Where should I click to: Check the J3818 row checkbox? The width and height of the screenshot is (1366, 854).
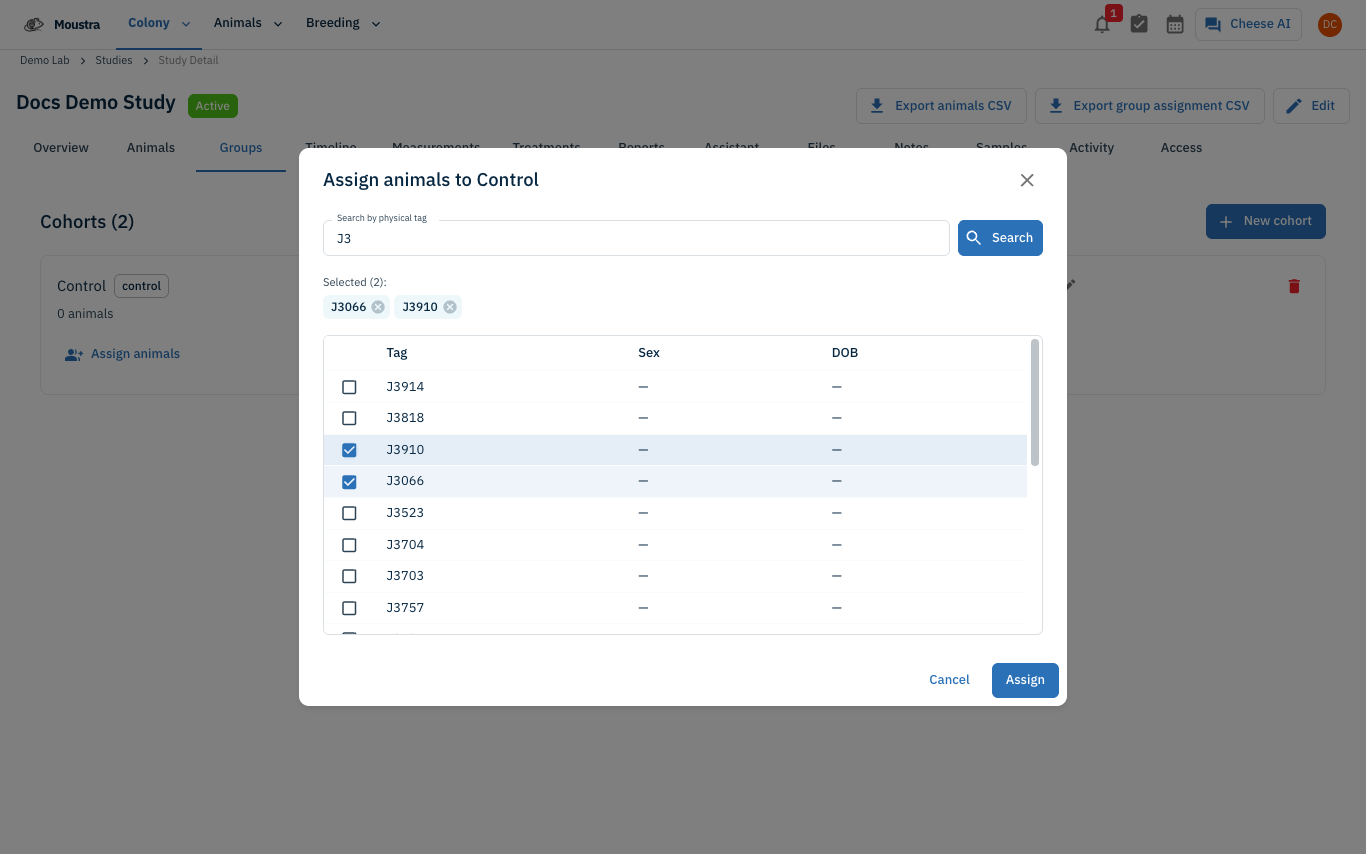pos(349,418)
